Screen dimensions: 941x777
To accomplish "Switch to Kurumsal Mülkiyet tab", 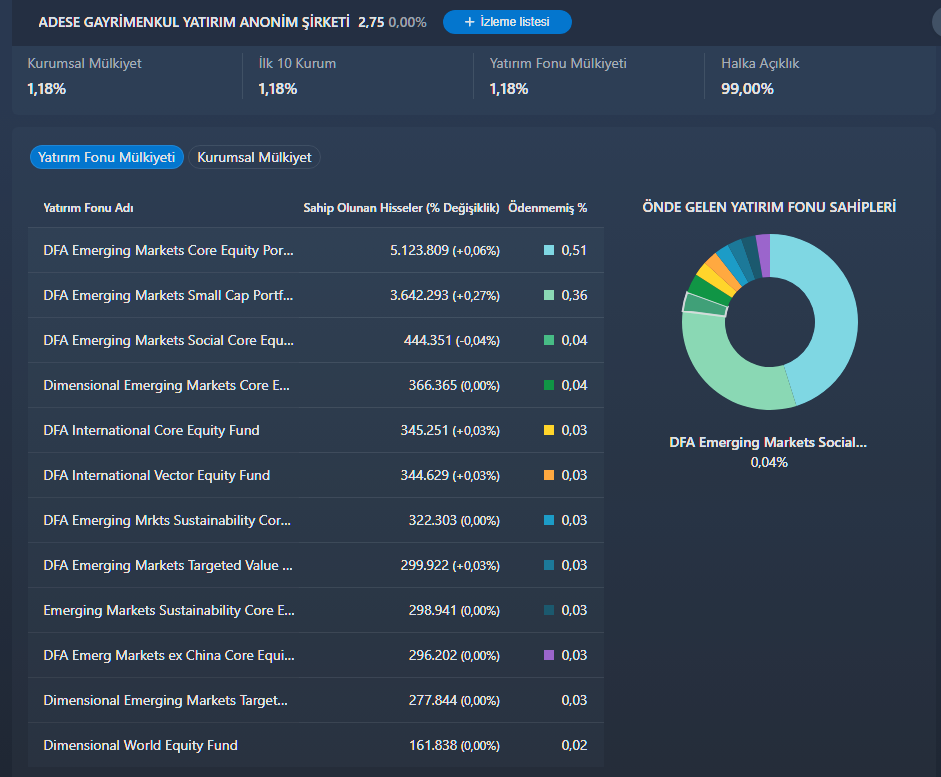I will pos(254,157).
